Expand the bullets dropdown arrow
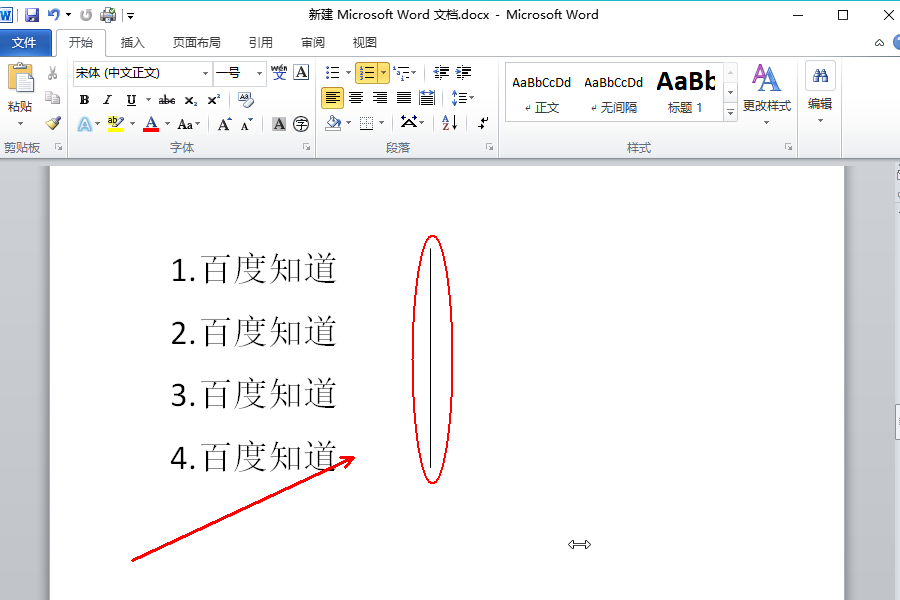 tap(348, 73)
